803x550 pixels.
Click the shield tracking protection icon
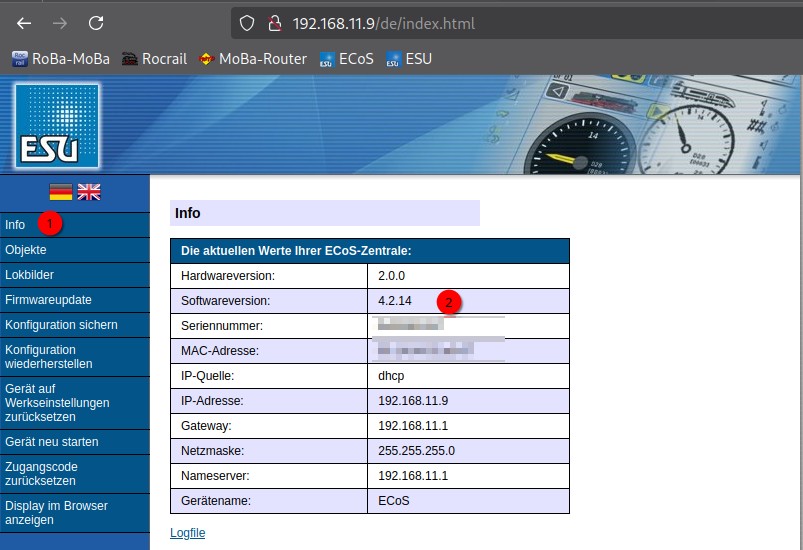pos(247,23)
